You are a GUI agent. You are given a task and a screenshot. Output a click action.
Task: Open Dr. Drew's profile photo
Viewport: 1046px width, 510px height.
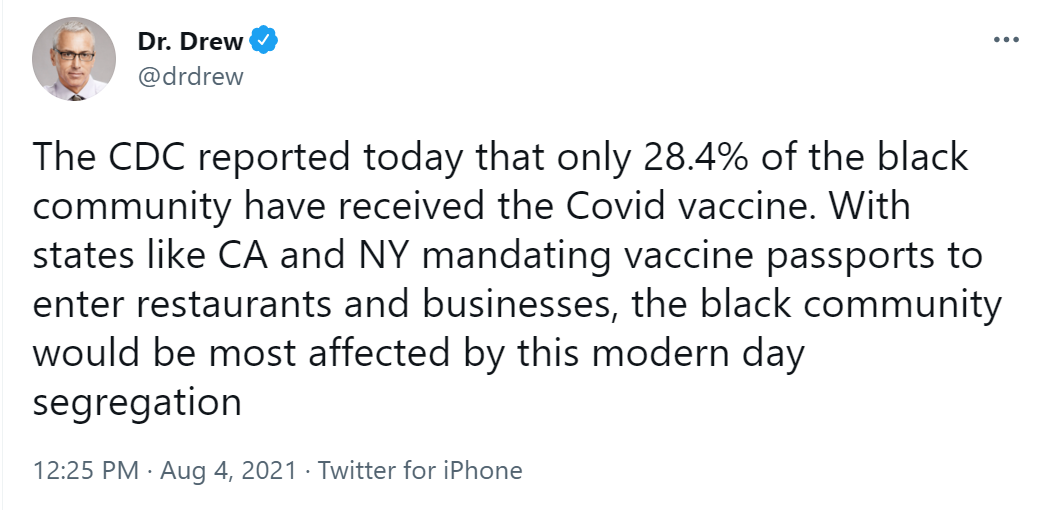pos(75,58)
